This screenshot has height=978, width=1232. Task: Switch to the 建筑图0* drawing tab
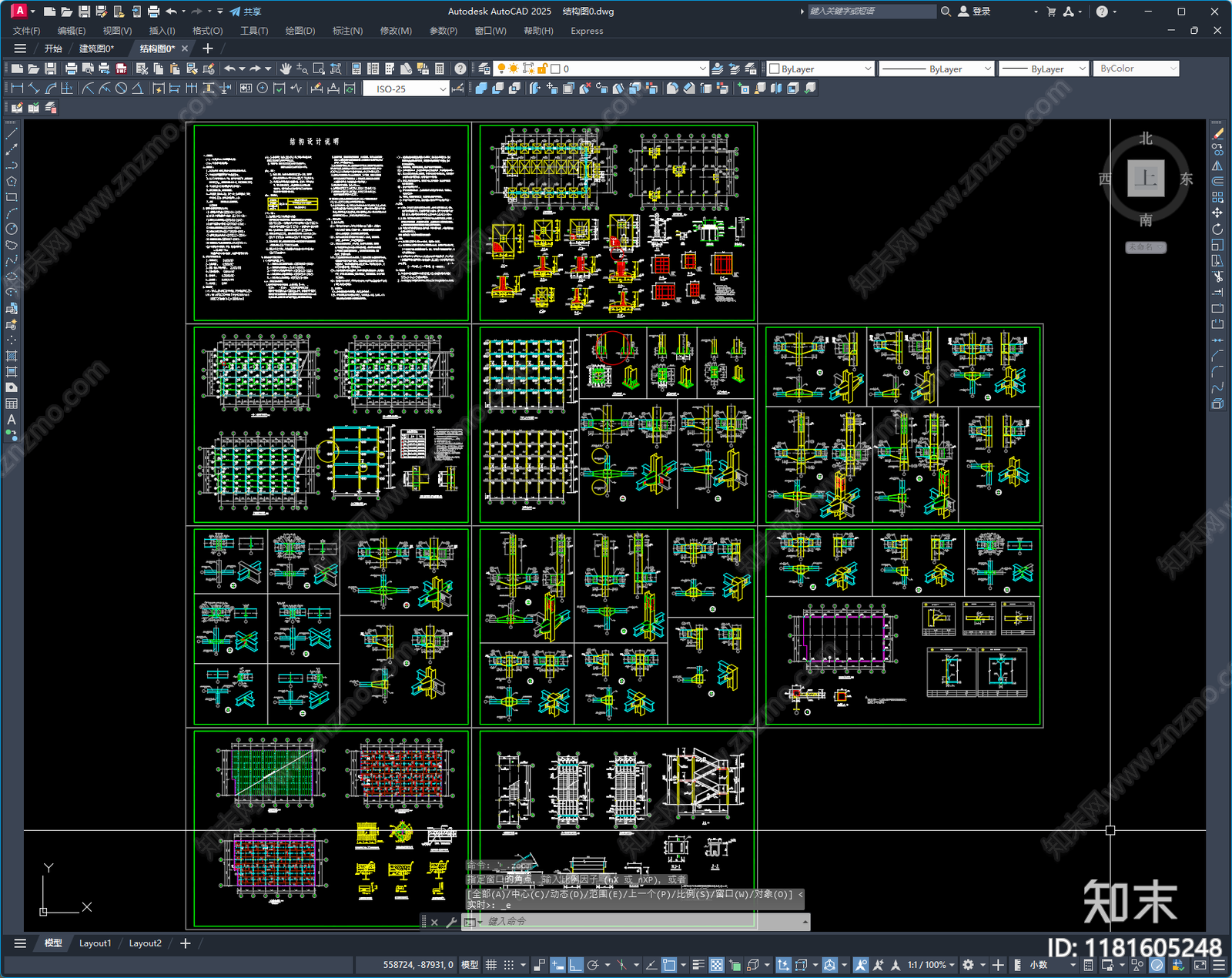[x=96, y=49]
